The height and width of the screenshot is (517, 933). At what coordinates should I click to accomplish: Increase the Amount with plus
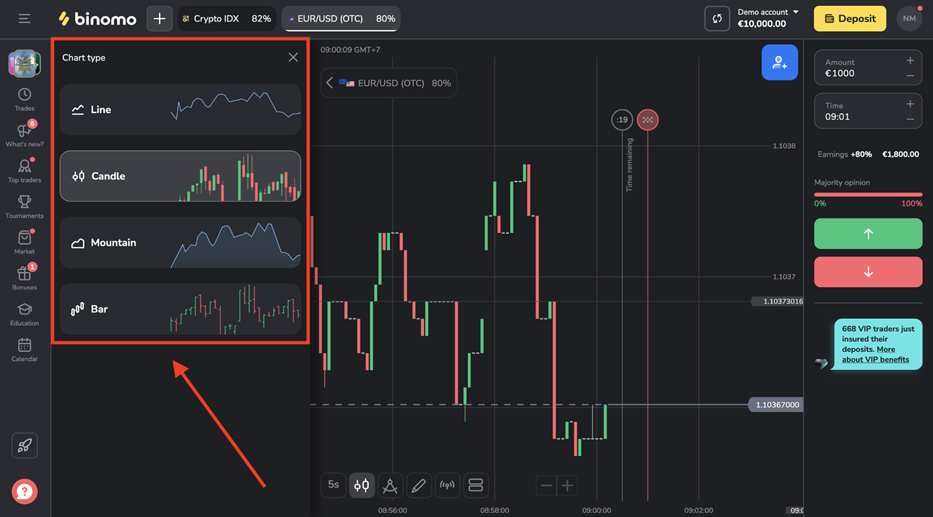(x=910, y=61)
